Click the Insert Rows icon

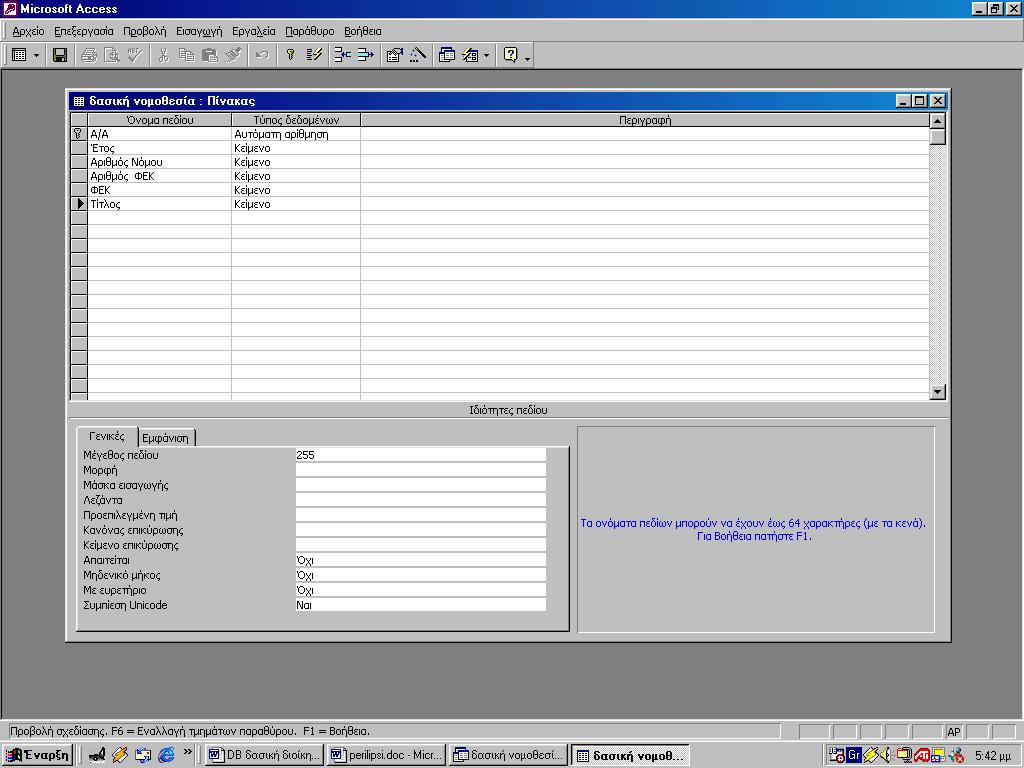342,56
